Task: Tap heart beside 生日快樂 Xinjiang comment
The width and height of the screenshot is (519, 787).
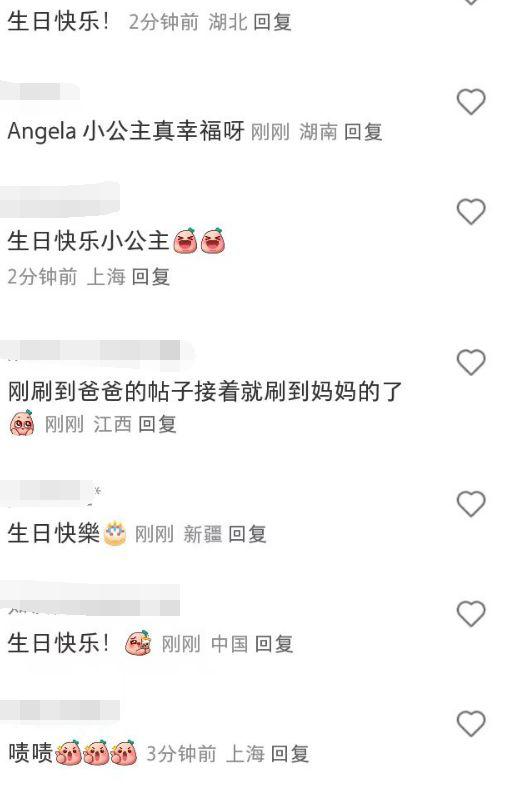Action: point(471,503)
